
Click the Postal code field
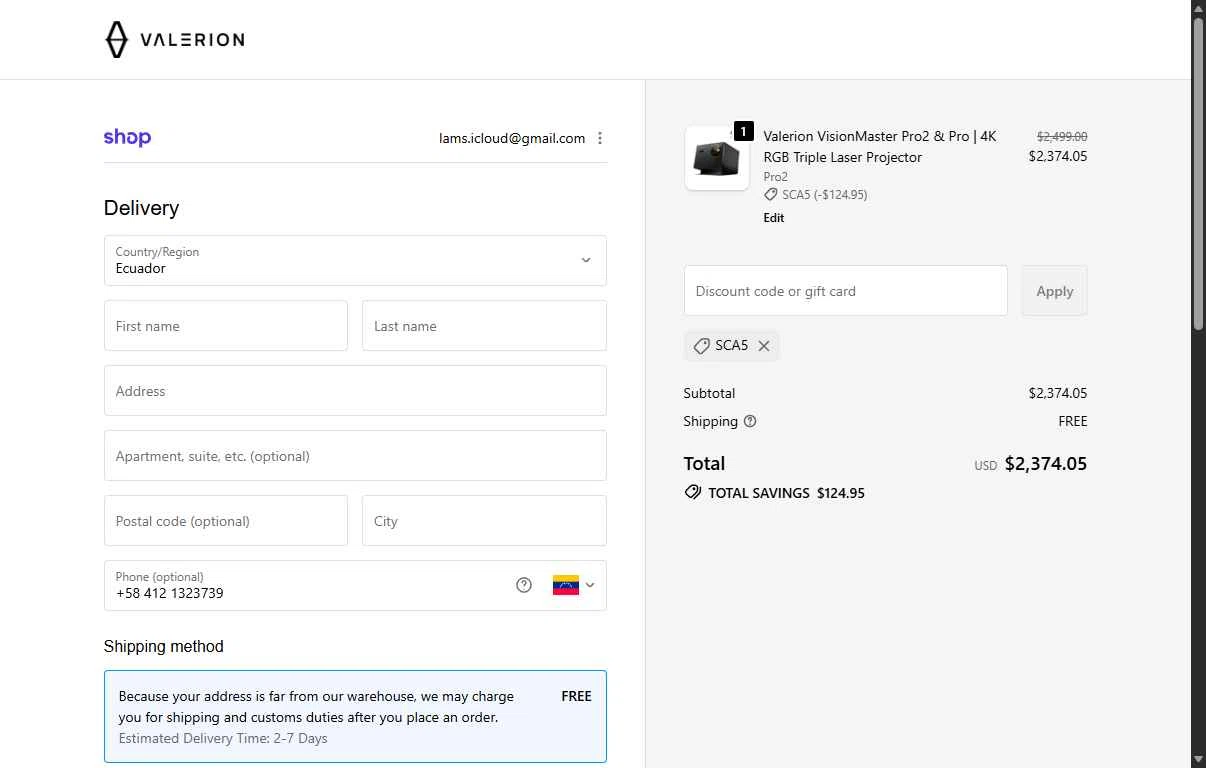point(226,521)
